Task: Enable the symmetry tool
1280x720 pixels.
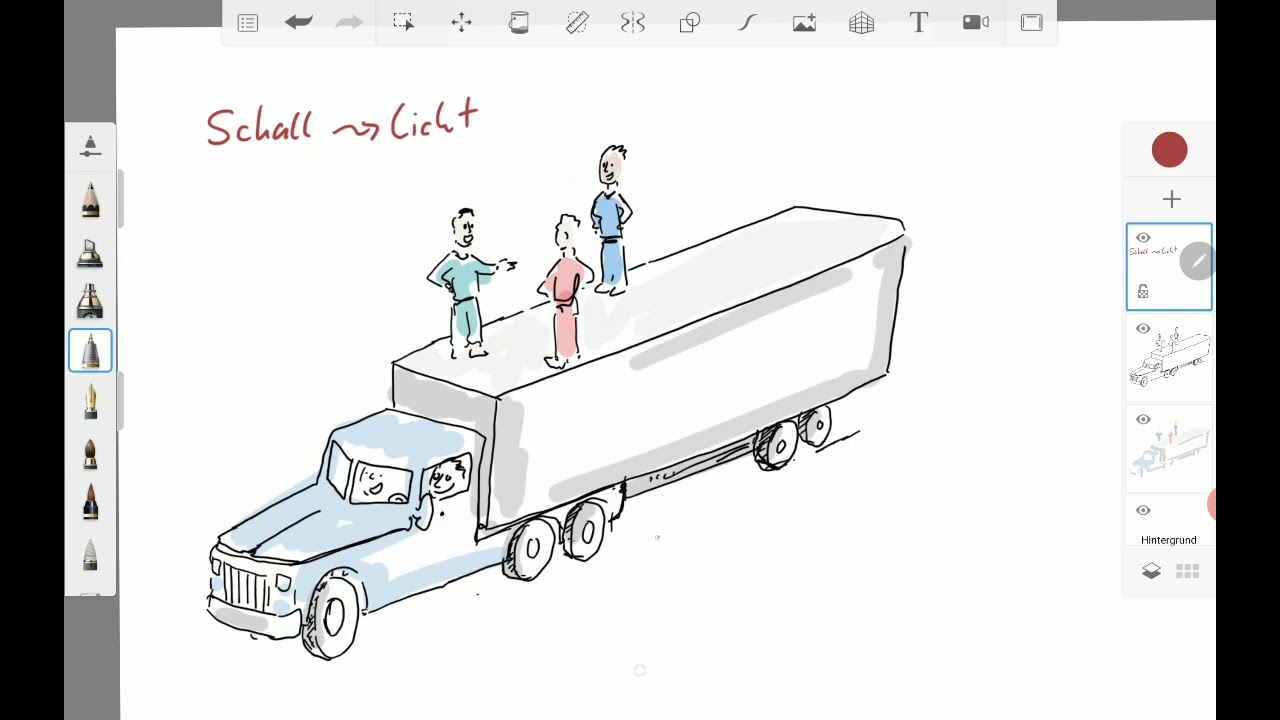Action: [x=633, y=22]
